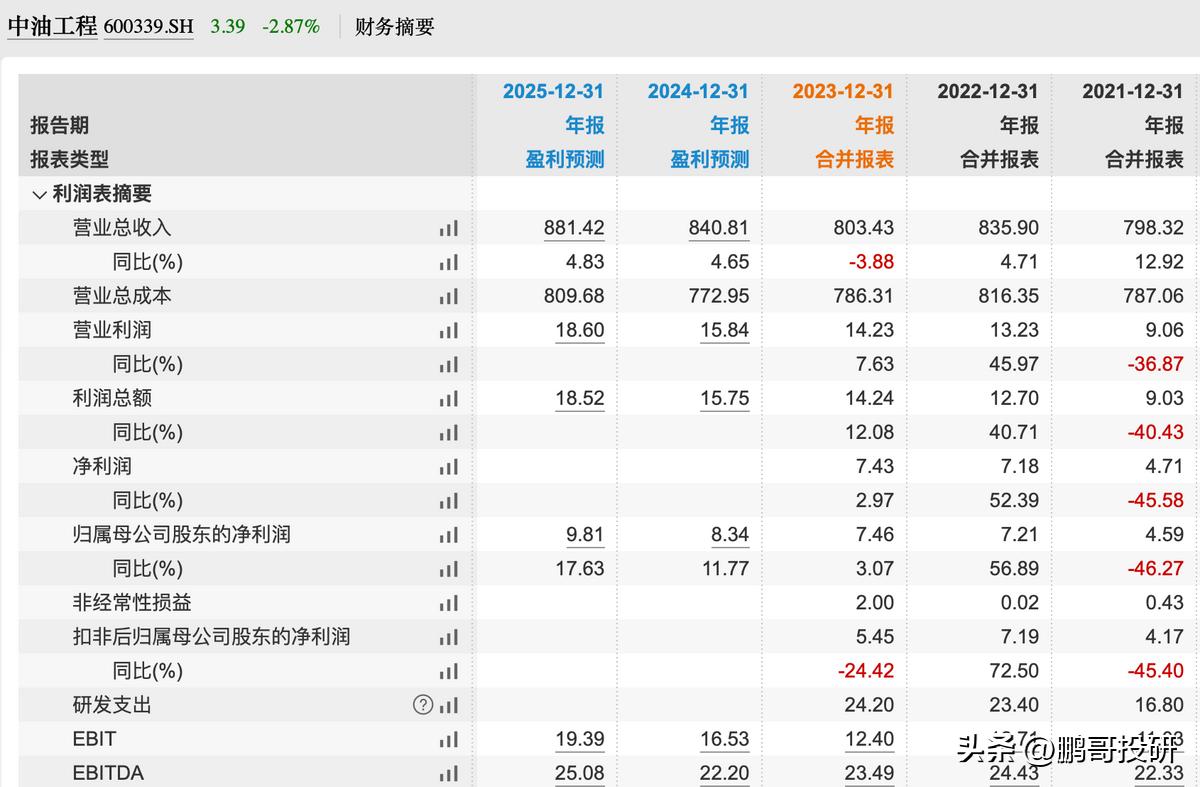Viewport: 1200px width, 787px height.
Task: Open trend chart icon for 营业总收入
Action: (x=449, y=227)
